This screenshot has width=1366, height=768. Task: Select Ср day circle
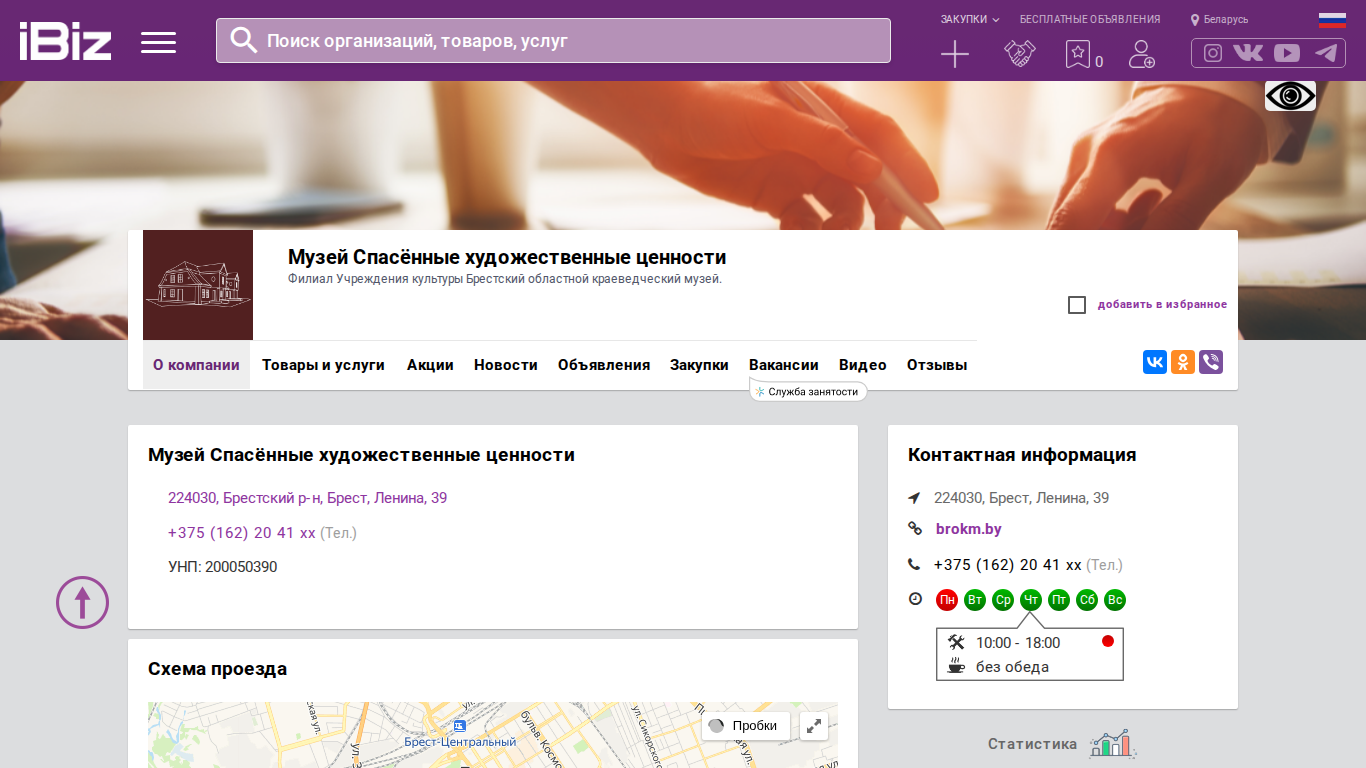click(x=1003, y=600)
